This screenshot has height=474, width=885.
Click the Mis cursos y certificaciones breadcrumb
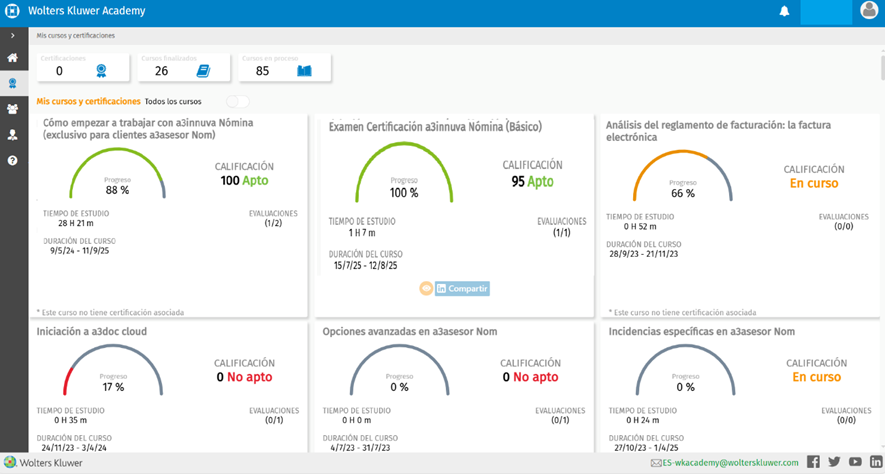[76, 36]
